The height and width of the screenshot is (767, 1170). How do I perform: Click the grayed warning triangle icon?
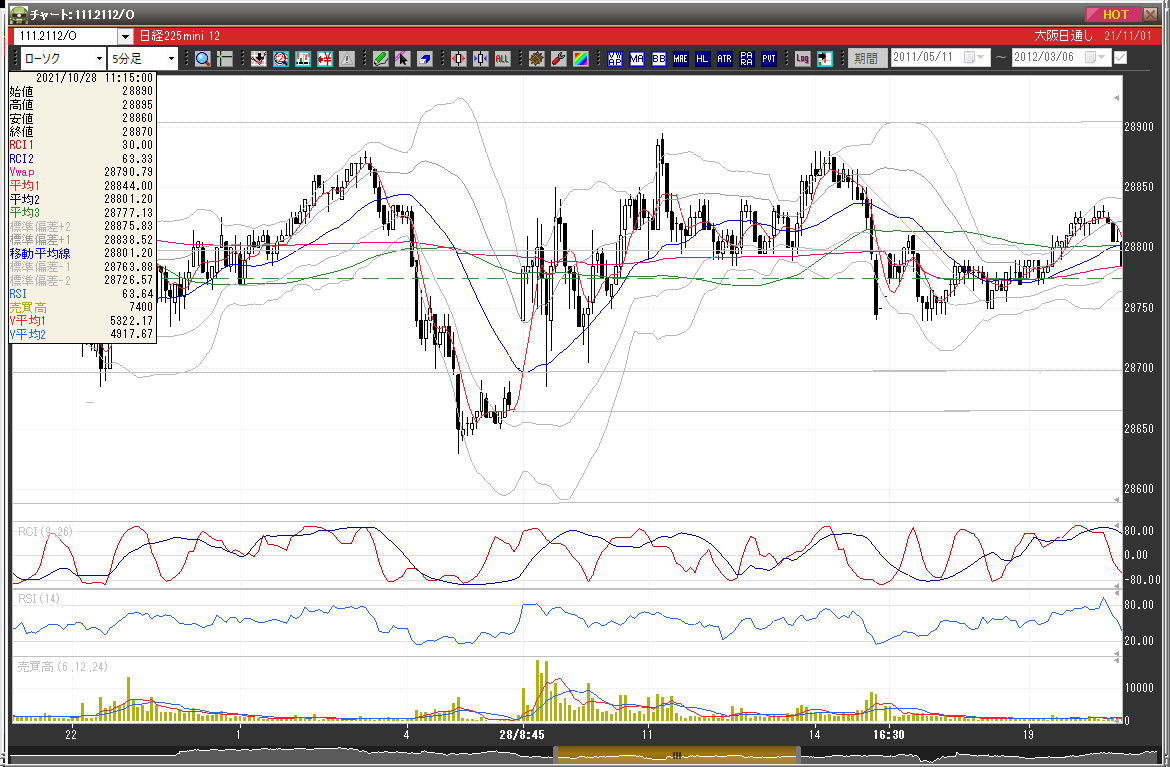pyautogui.click(x=347, y=58)
